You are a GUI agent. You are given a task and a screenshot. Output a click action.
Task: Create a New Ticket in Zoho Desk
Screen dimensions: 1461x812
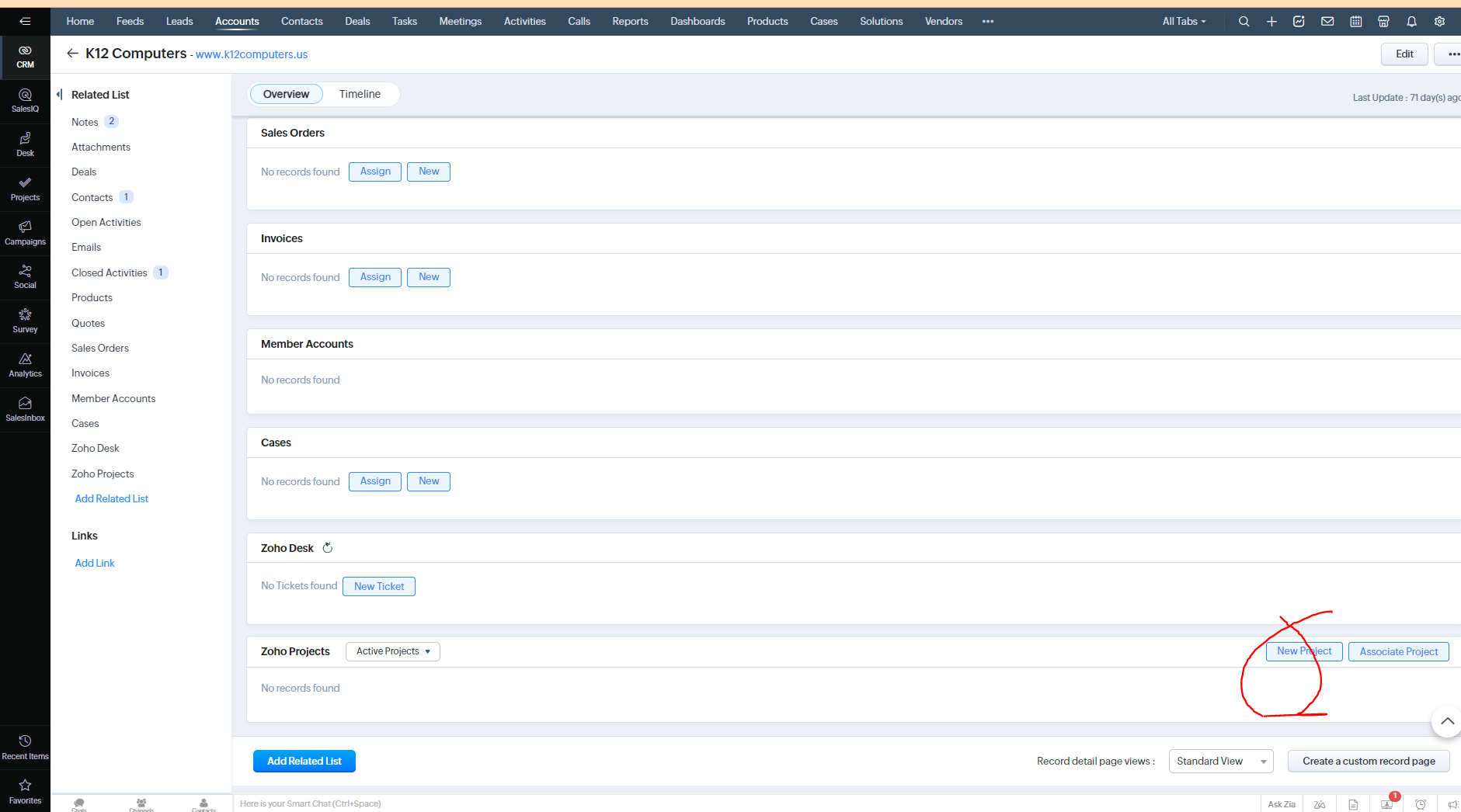379,586
